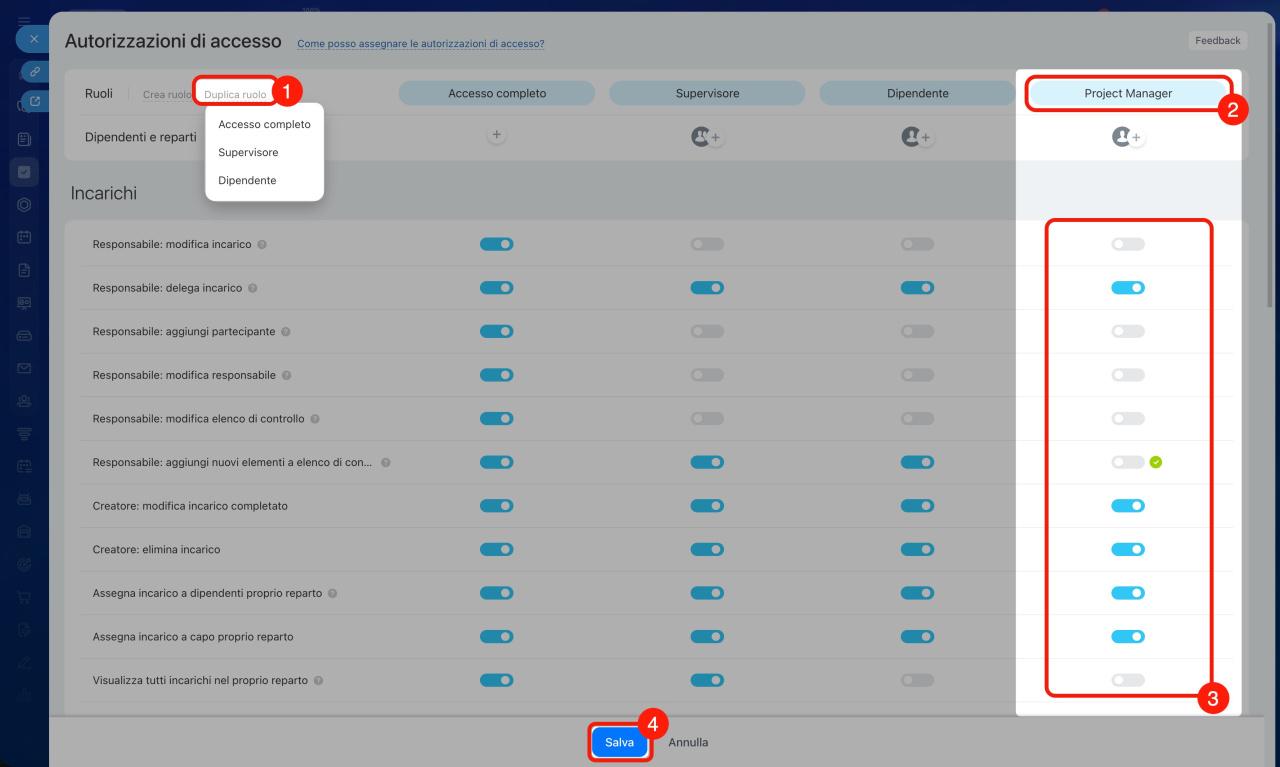The height and width of the screenshot is (767, 1280).
Task: Choose 'Dipendente' in duplicate role menu
Action: (247, 181)
